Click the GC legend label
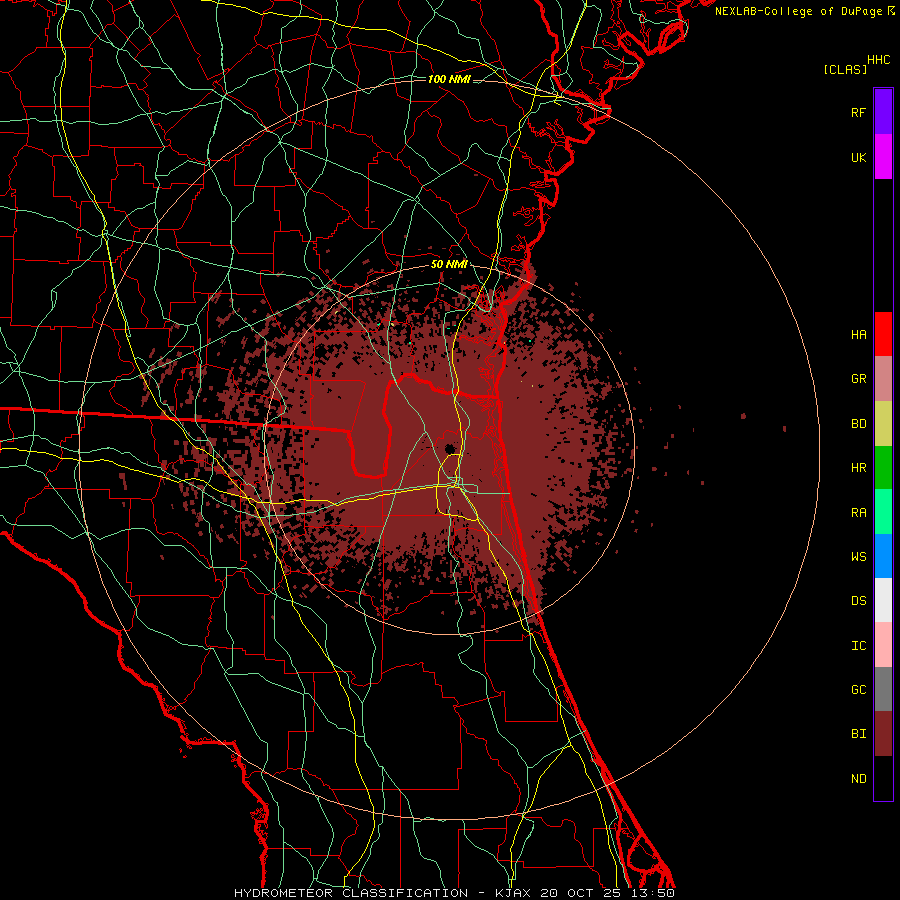Image resolution: width=900 pixels, height=900 pixels. (858, 689)
